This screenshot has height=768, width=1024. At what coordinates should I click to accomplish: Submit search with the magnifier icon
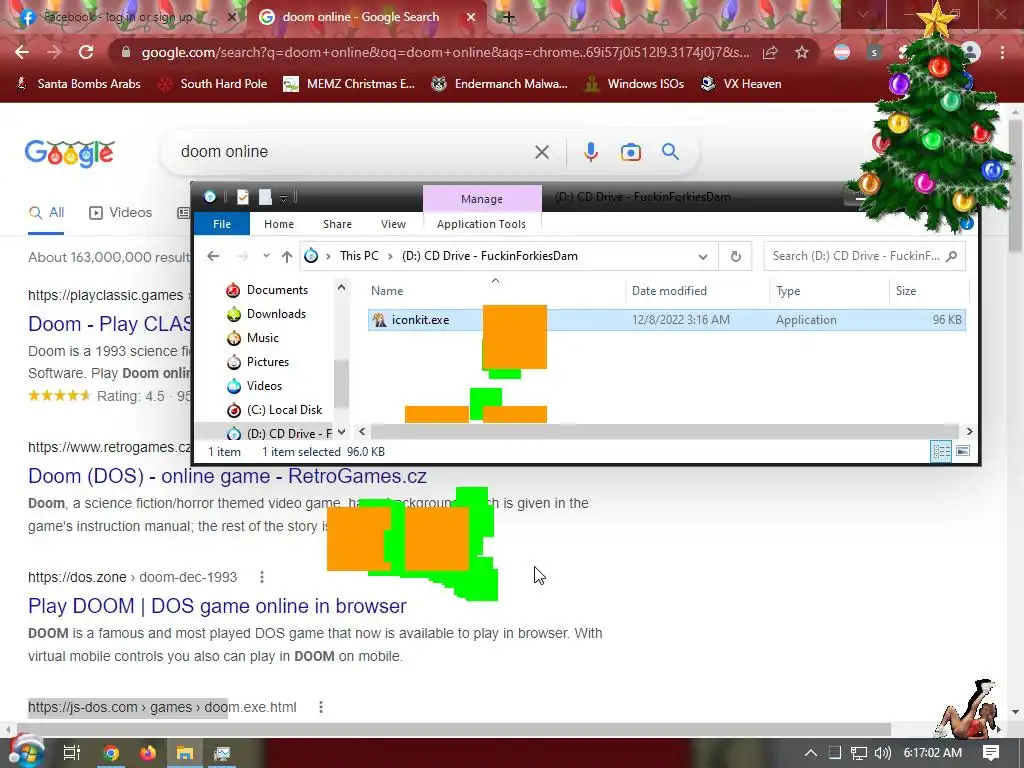click(670, 152)
